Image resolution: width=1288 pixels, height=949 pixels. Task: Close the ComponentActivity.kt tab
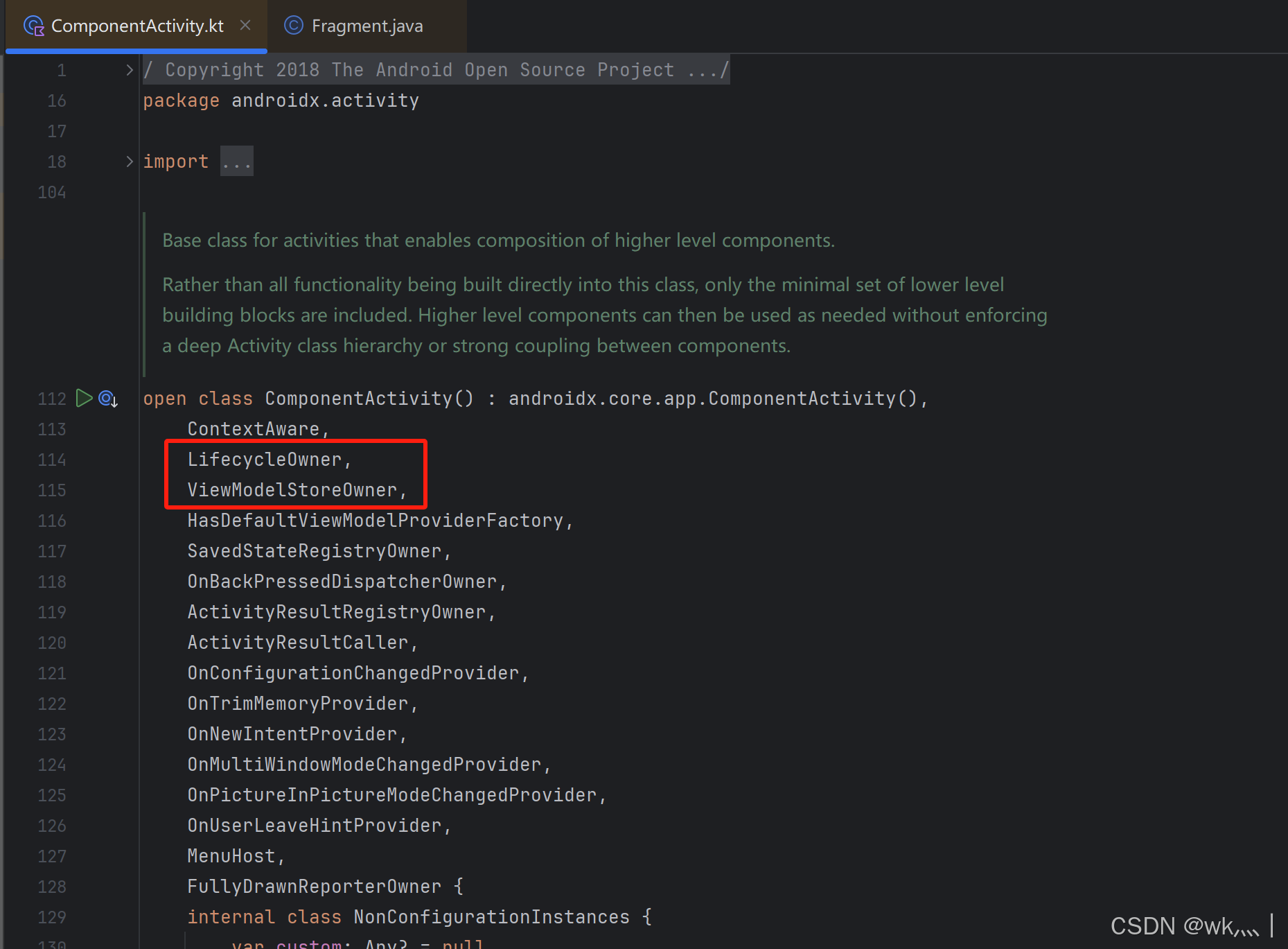[245, 25]
